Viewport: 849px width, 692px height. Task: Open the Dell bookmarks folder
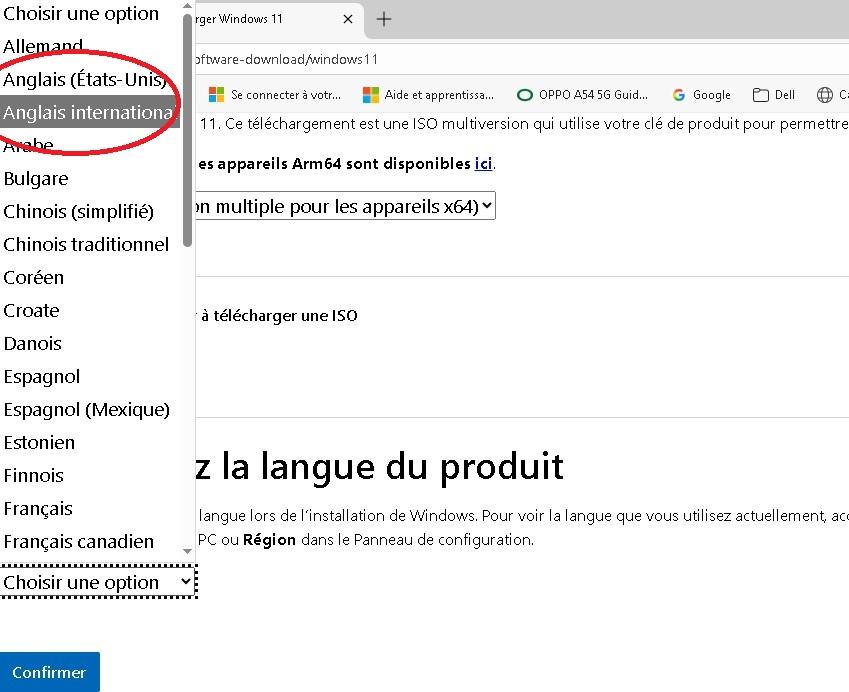pos(773,95)
